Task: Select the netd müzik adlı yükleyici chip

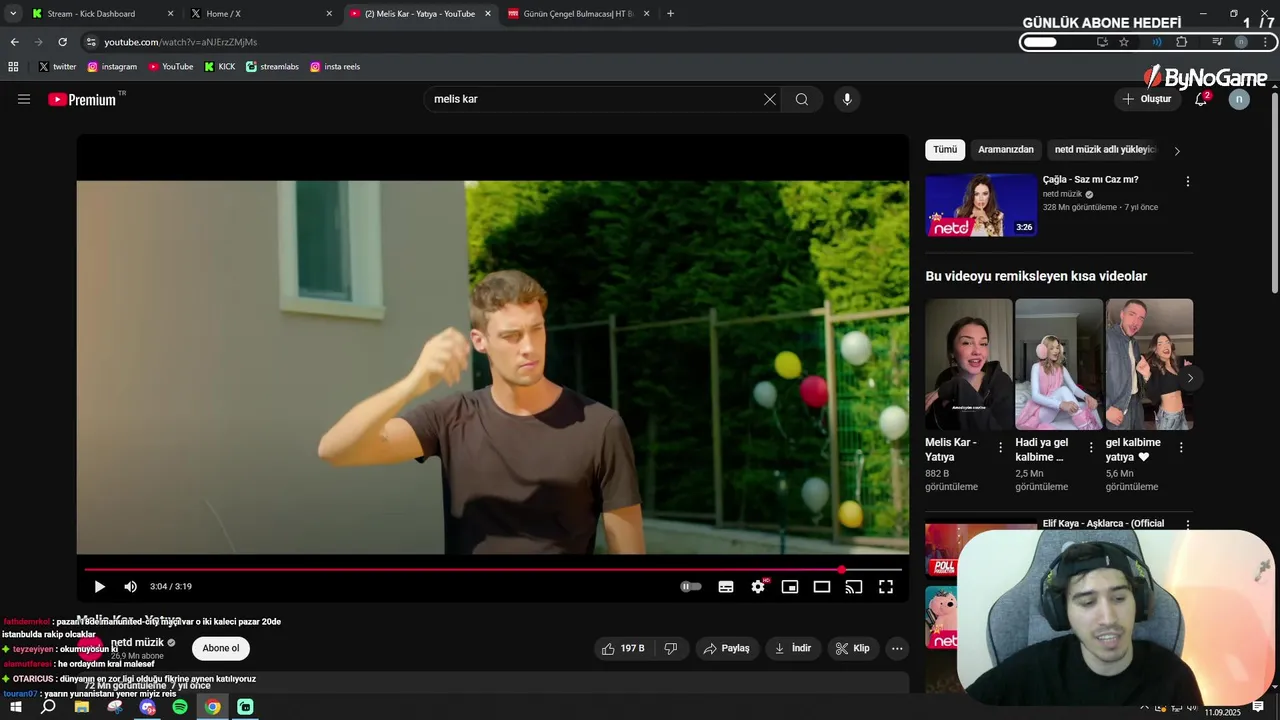Action: coord(1105,150)
